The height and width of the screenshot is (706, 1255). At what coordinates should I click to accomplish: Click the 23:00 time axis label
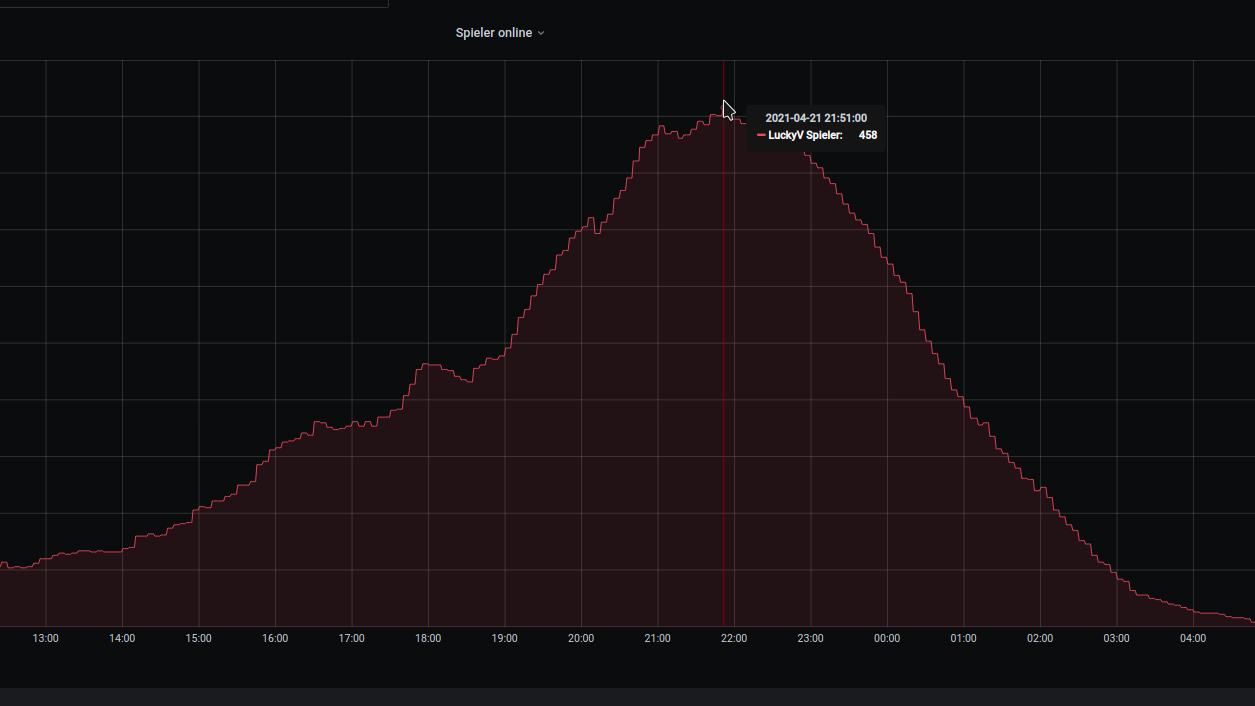[x=811, y=638]
